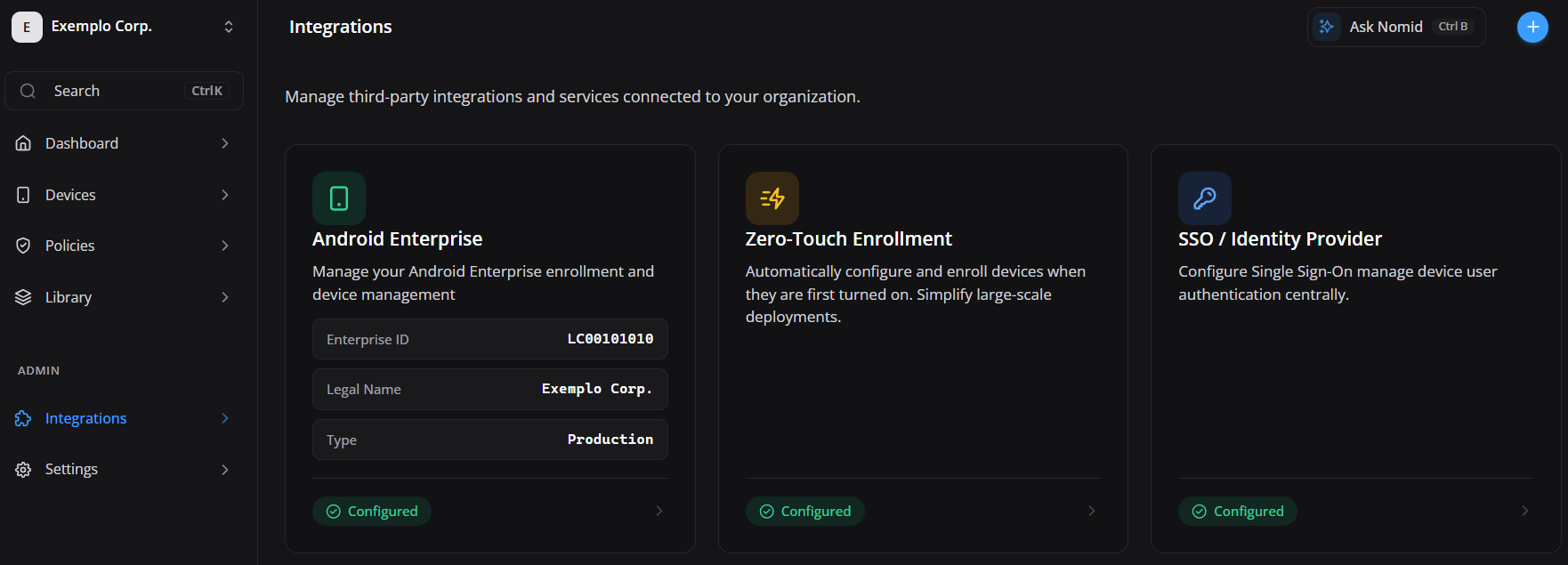Click the check icon in Zero-Touch Configured badge

coord(766,512)
